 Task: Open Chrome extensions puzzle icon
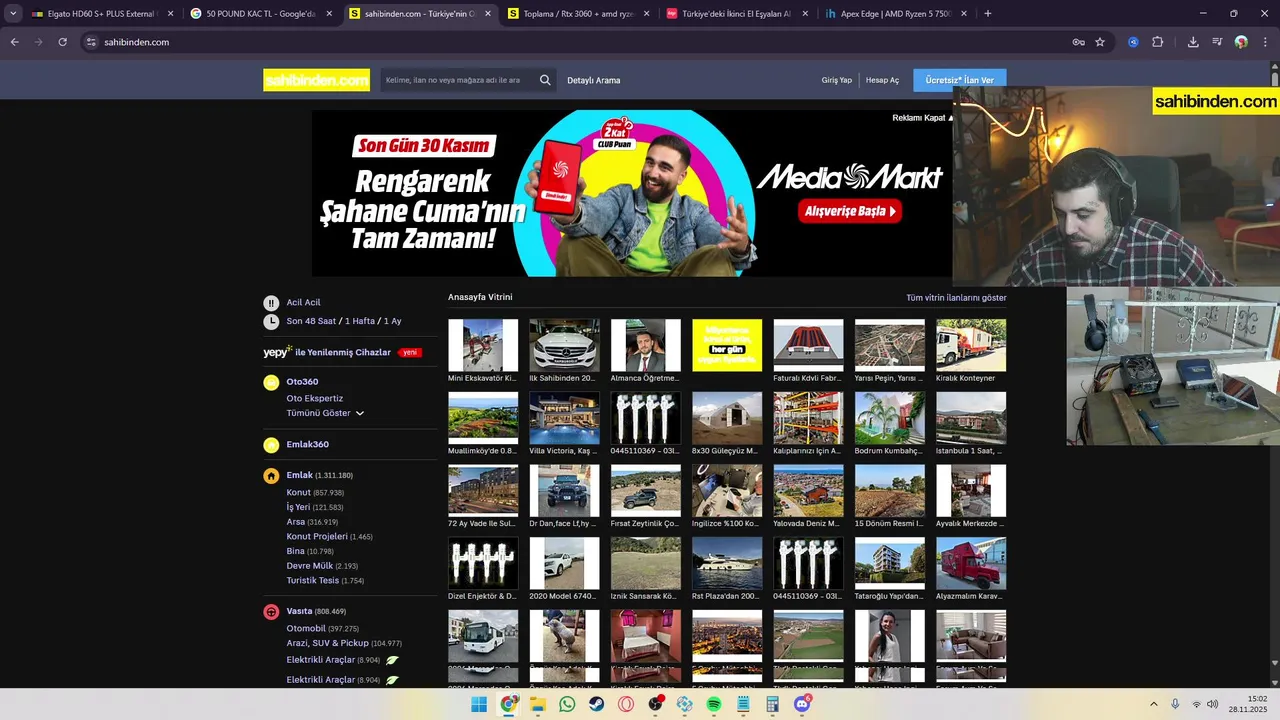(x=1157, y=42)
